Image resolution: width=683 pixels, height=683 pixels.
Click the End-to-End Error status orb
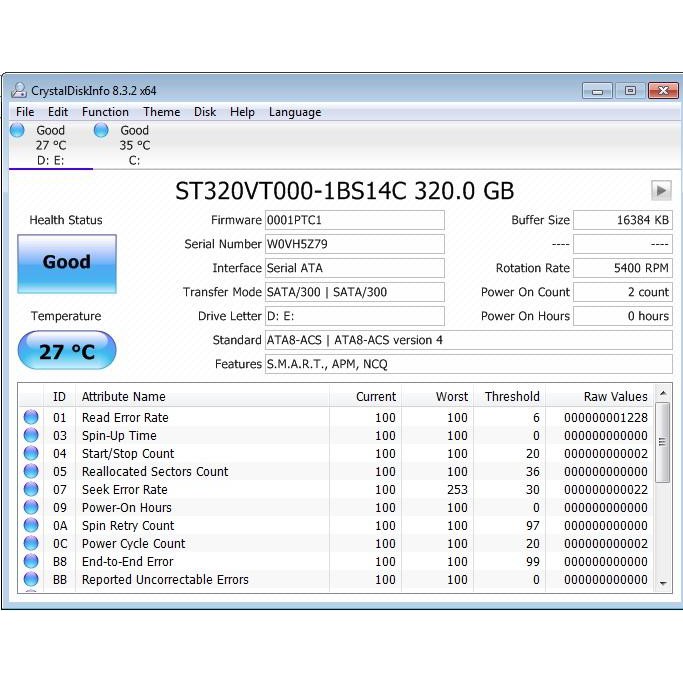point(31,562)
